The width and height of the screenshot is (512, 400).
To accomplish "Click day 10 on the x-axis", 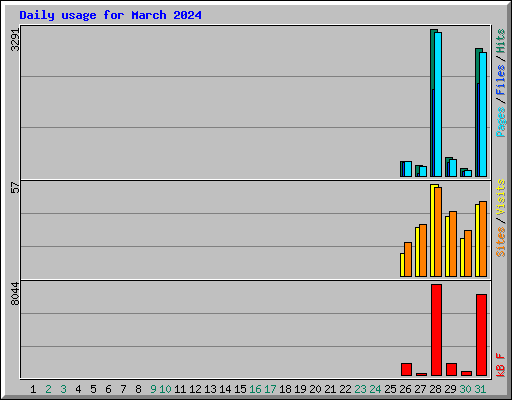I will [x=165, y=389].
